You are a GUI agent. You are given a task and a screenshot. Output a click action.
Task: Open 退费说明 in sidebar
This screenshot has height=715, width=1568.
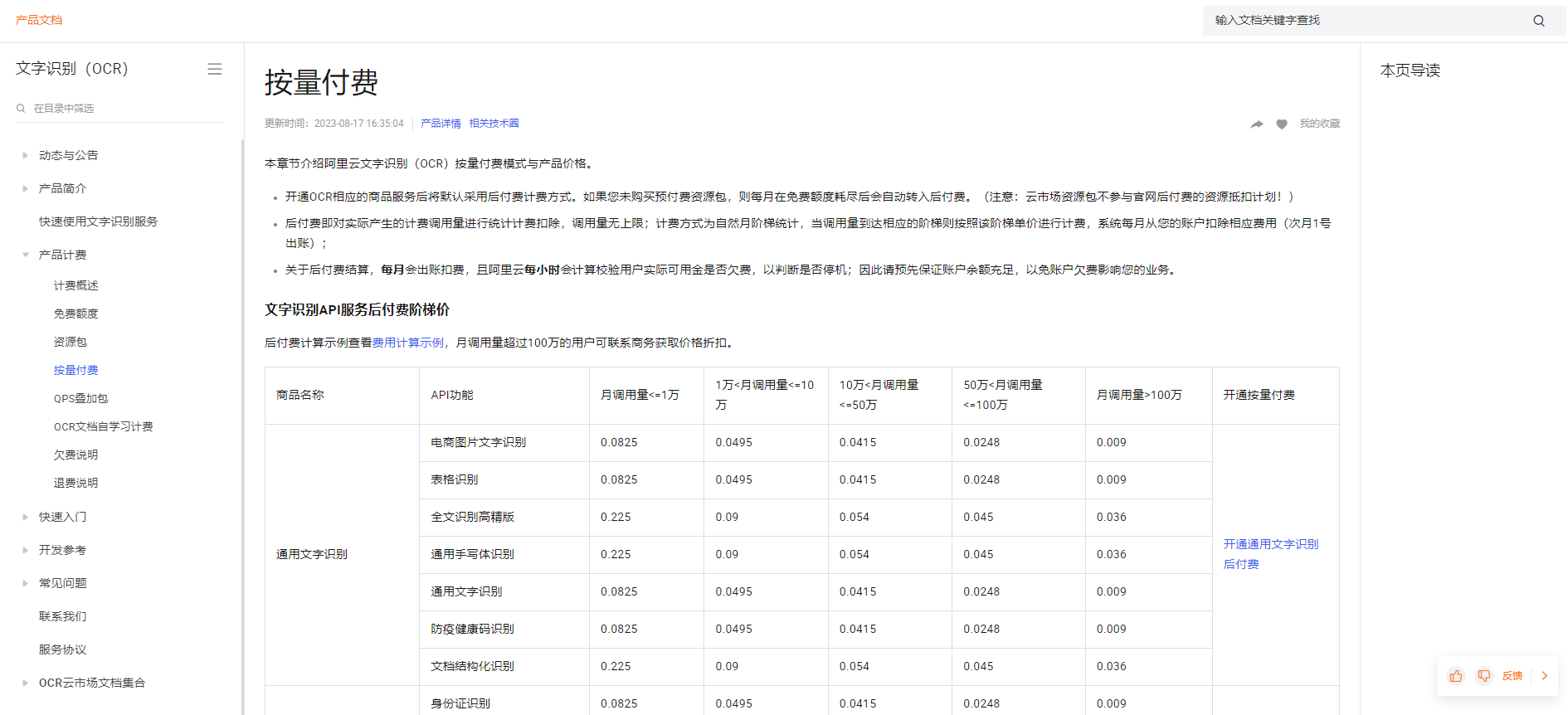pos(76,483)
